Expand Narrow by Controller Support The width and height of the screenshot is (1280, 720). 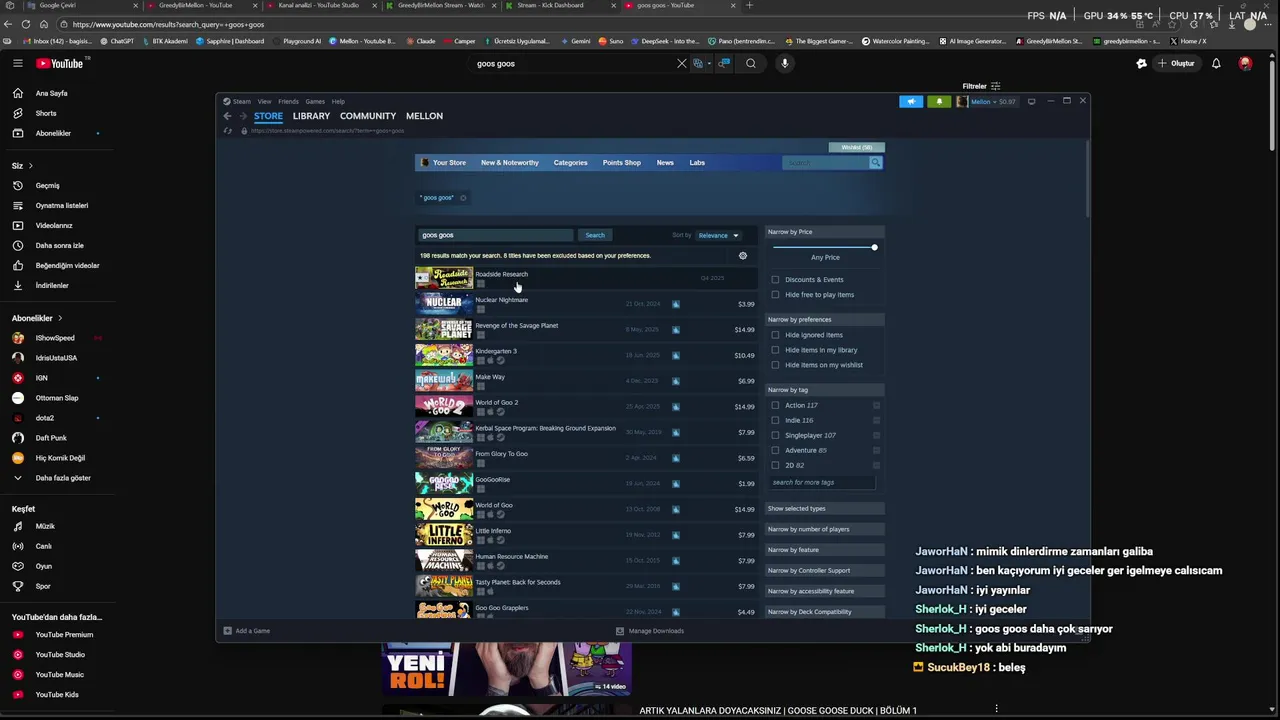click(x=825, y=571)
